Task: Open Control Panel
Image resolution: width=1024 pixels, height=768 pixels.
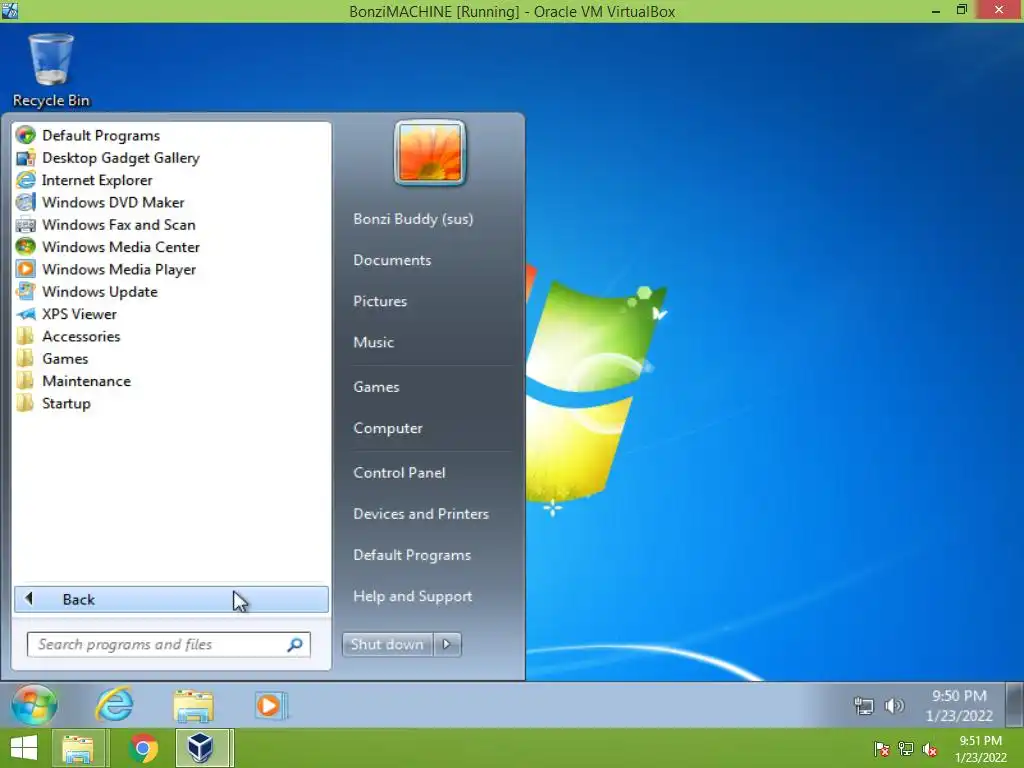Action: (399, 473)
